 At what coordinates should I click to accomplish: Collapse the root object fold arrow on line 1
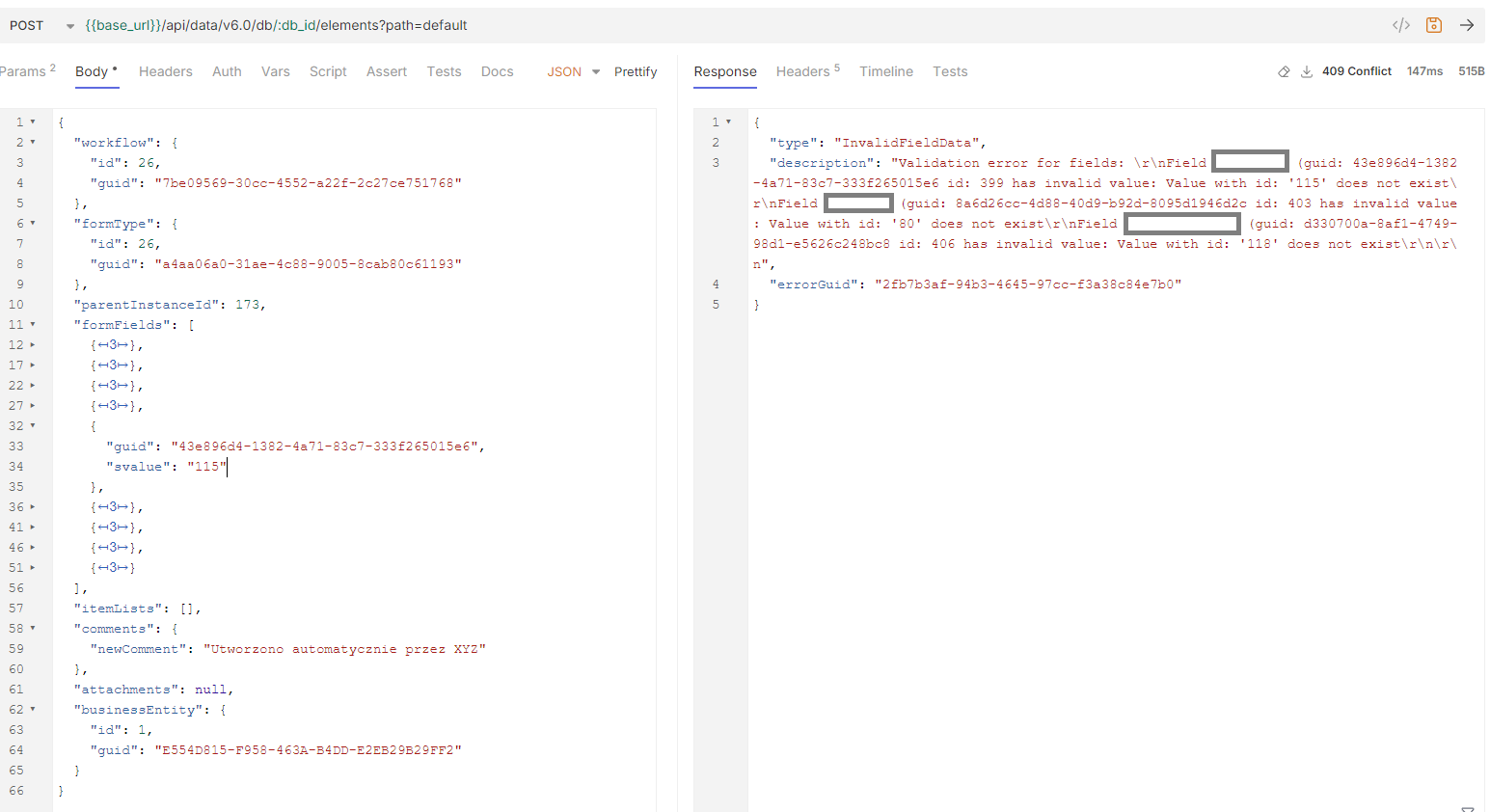click(x=33, y=122)
